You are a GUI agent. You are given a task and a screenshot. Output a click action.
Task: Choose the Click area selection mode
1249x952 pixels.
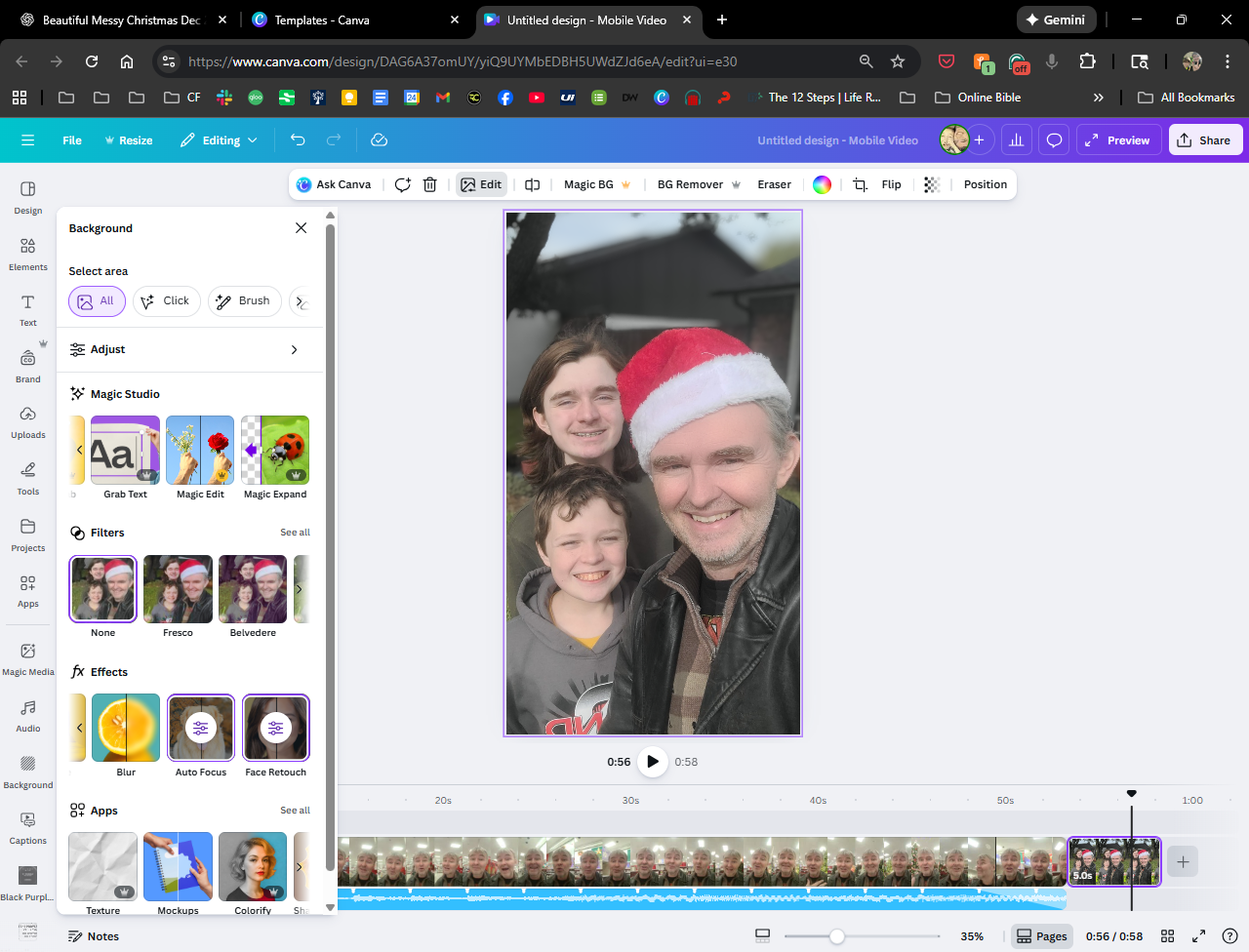(x=166, y=301)
